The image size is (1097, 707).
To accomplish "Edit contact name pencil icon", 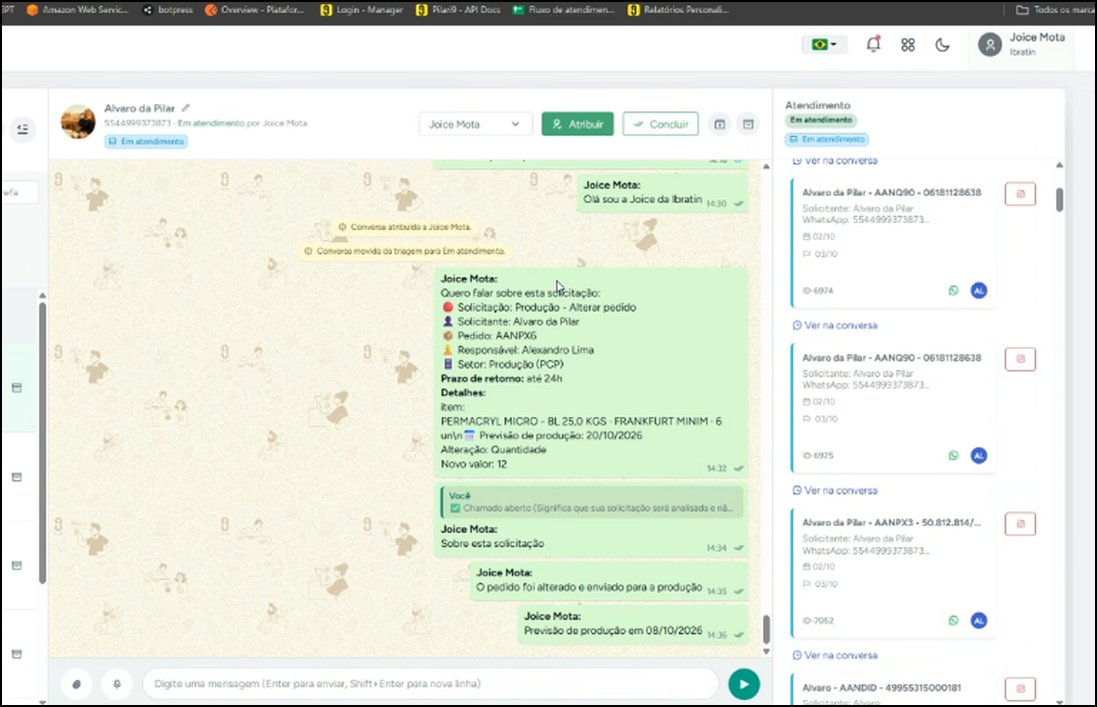I will click(x=185, y=108).
